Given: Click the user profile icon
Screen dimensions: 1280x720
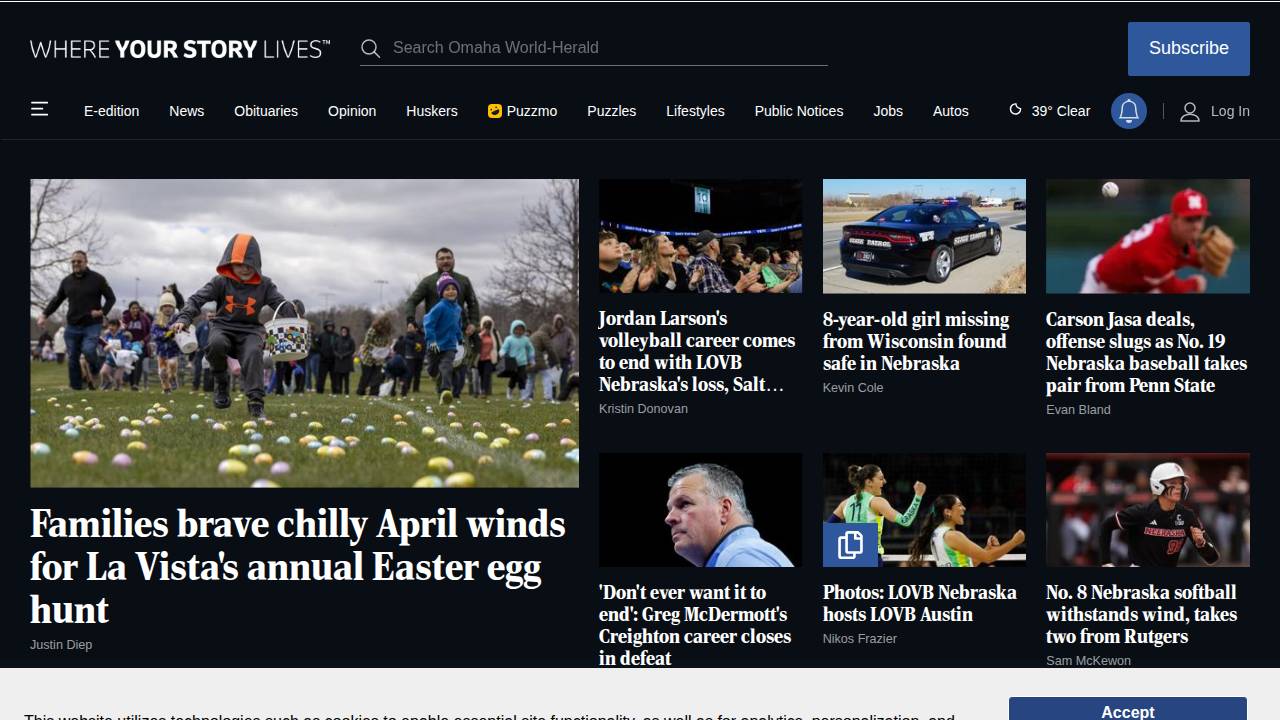Looking at the screenshot, I should 1190,111.
